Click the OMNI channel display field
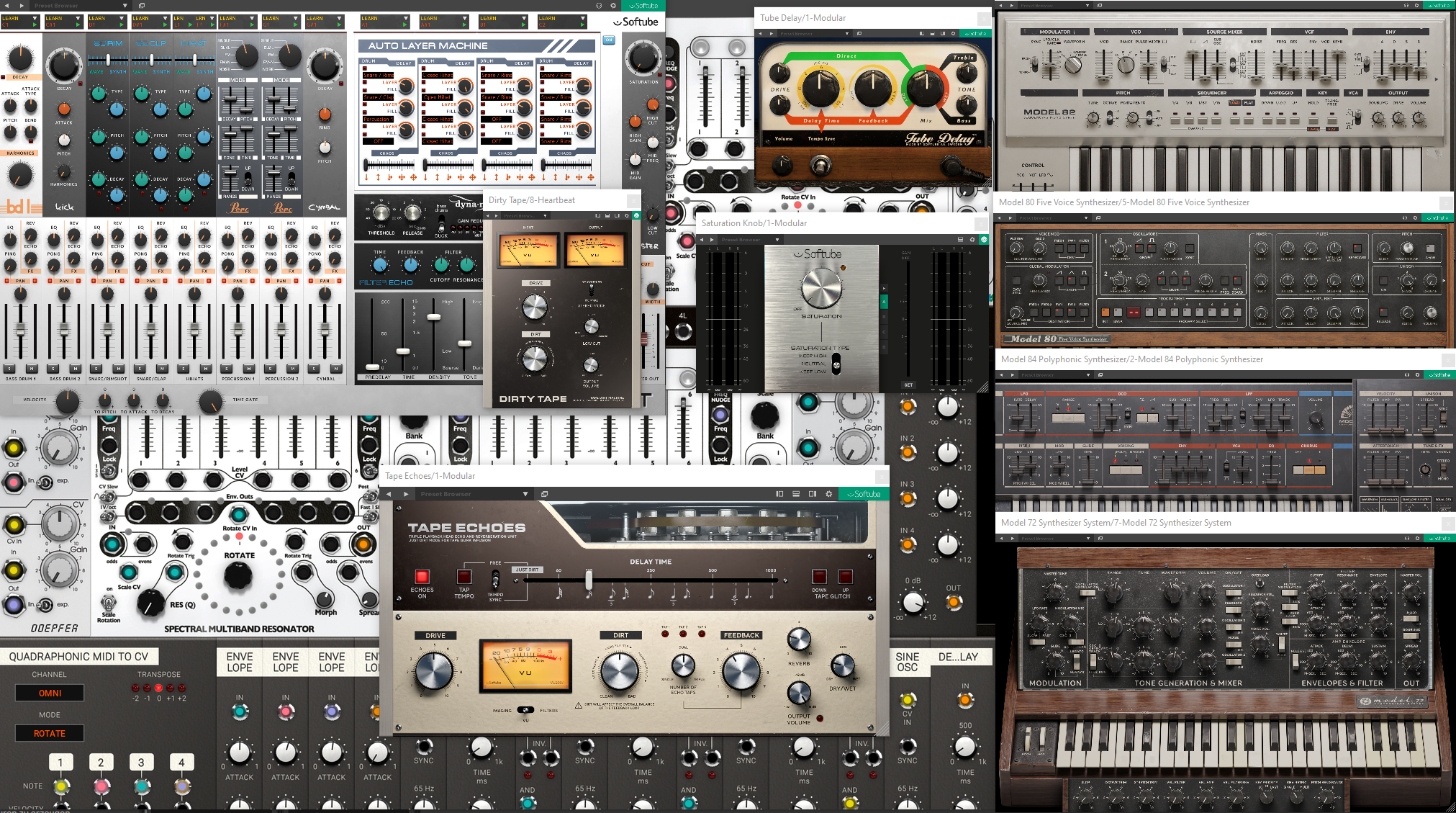The image size is (1456, 813). coord(50,693)
